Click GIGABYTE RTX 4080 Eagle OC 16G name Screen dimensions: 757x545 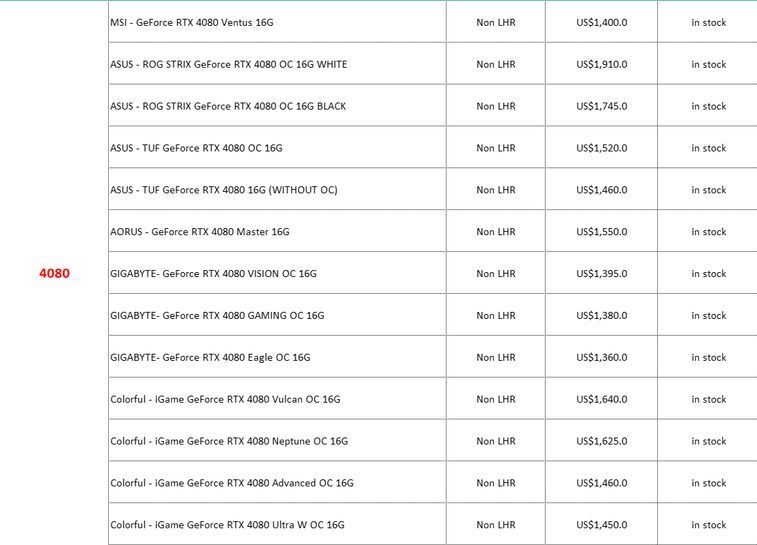[x=210, y=358]
